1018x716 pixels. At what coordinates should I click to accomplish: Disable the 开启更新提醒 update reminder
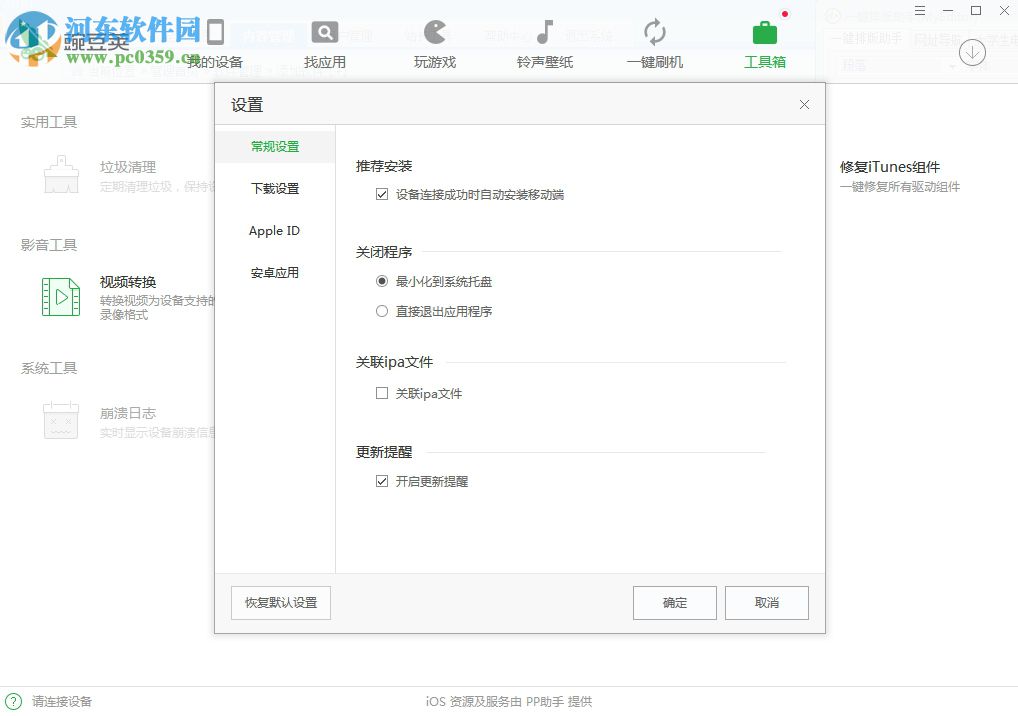click(x=382, y=481)
